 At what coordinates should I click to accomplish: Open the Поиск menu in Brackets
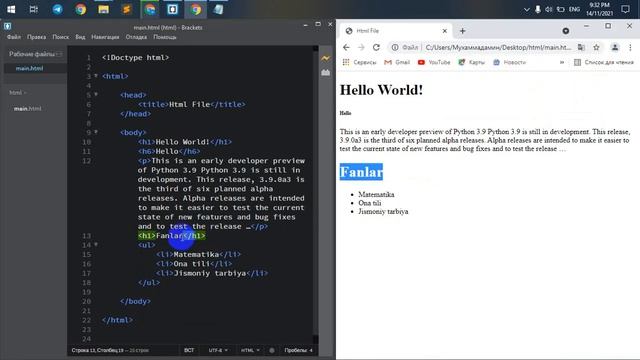pyautogui.click(x=61, y=37)
